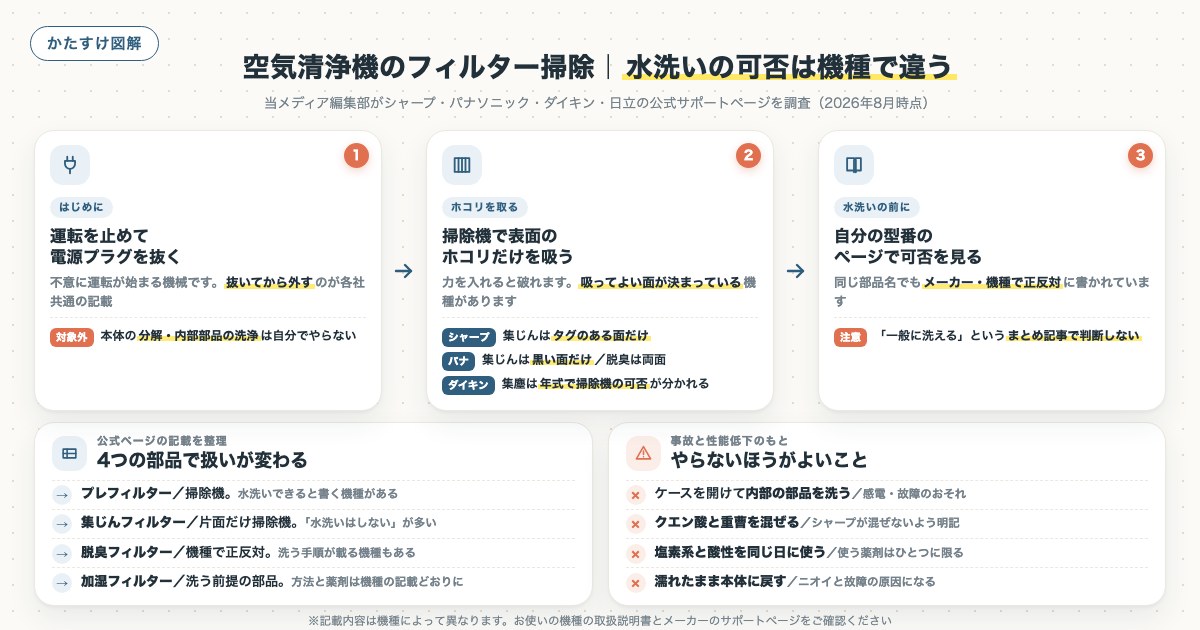This screenshot has width=1200, height=630.
Task: Click the text 集じんはタグのある面だけ
Action: tap(576, 336)
